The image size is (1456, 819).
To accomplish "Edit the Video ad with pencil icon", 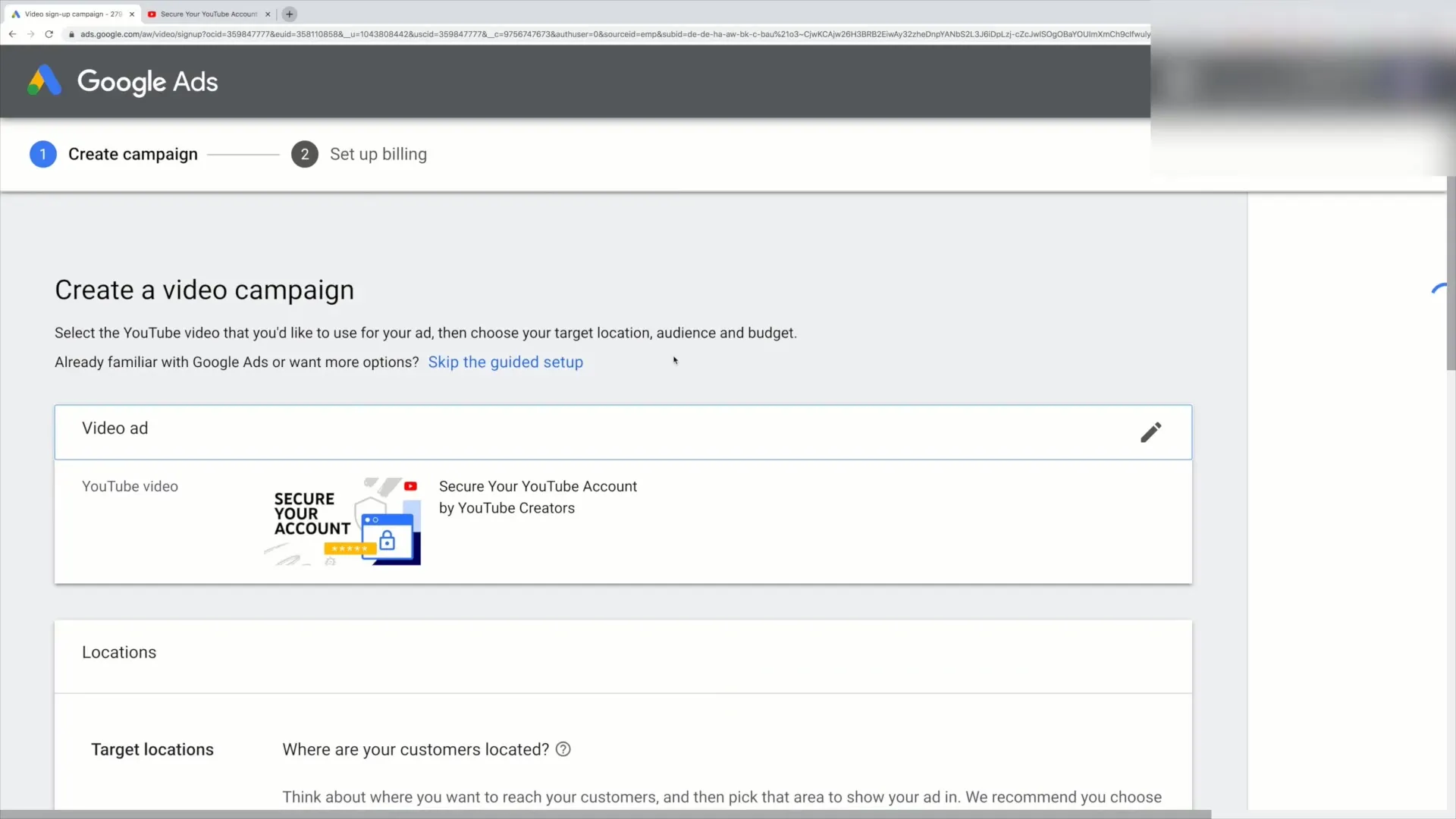I will (x=1150, y=432).
